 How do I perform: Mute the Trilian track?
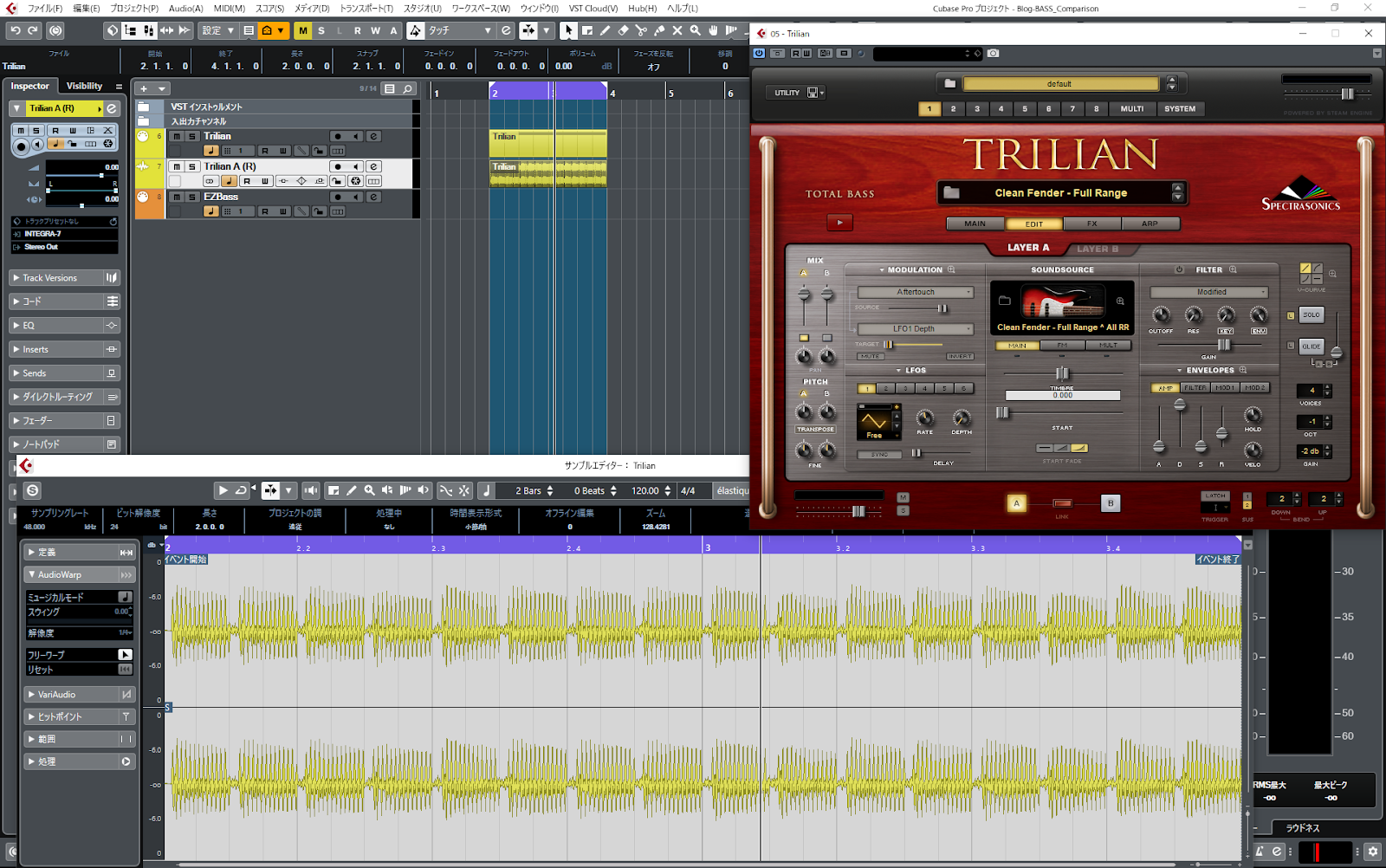coord(175,136)
